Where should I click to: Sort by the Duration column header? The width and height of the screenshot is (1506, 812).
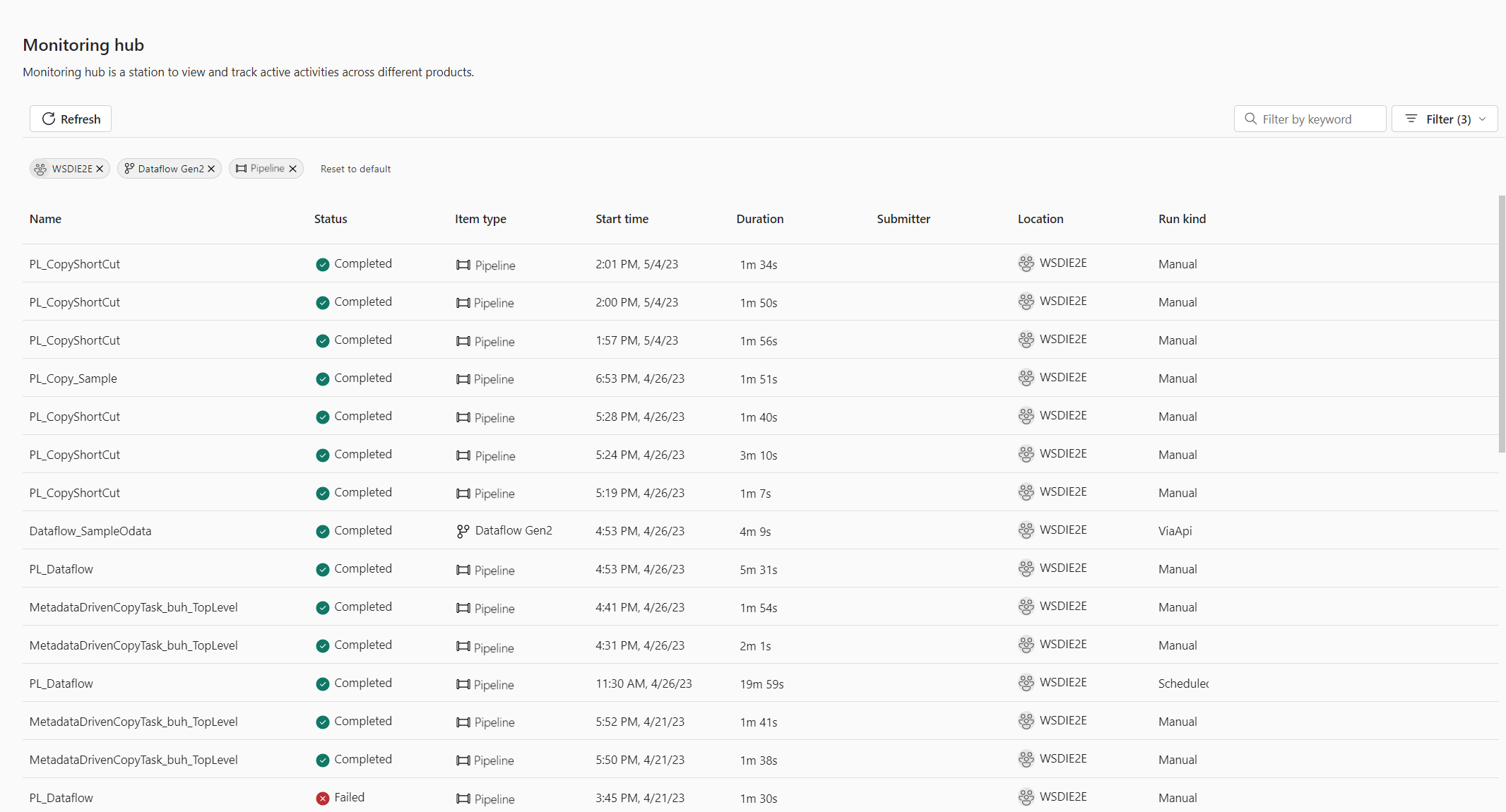759,219
